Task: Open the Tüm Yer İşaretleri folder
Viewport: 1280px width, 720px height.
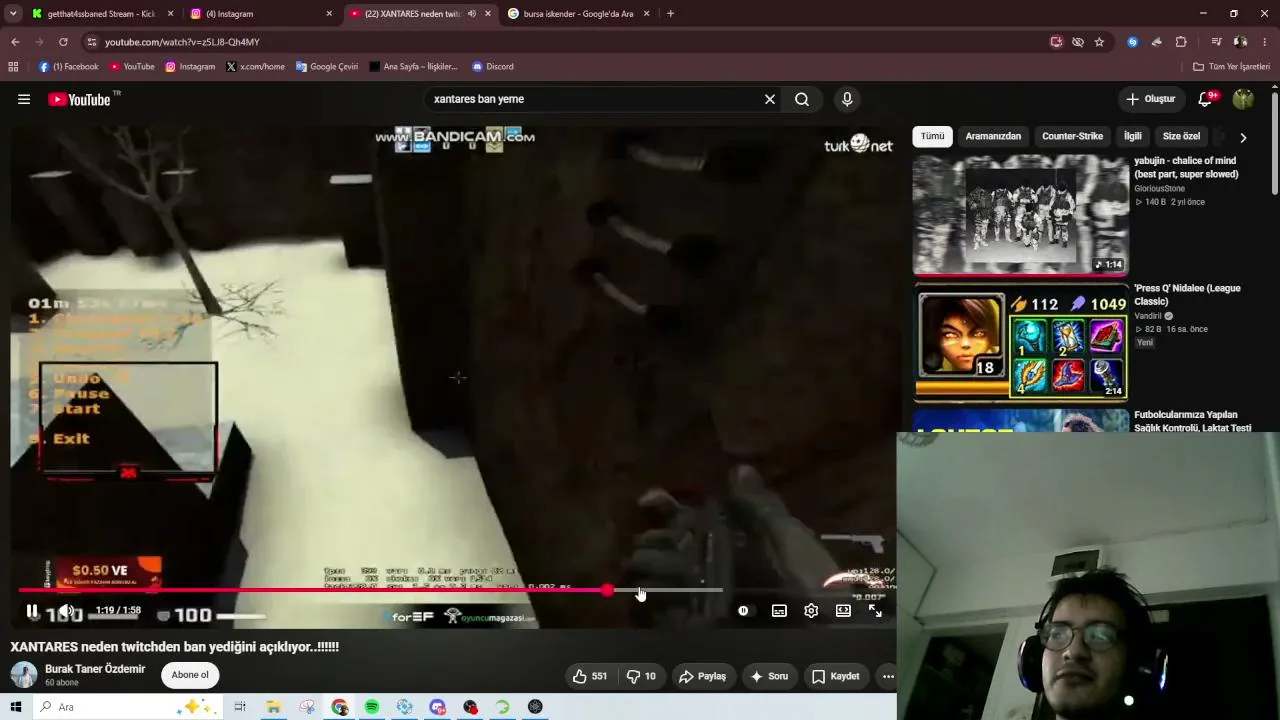Action: point(1232,67)
